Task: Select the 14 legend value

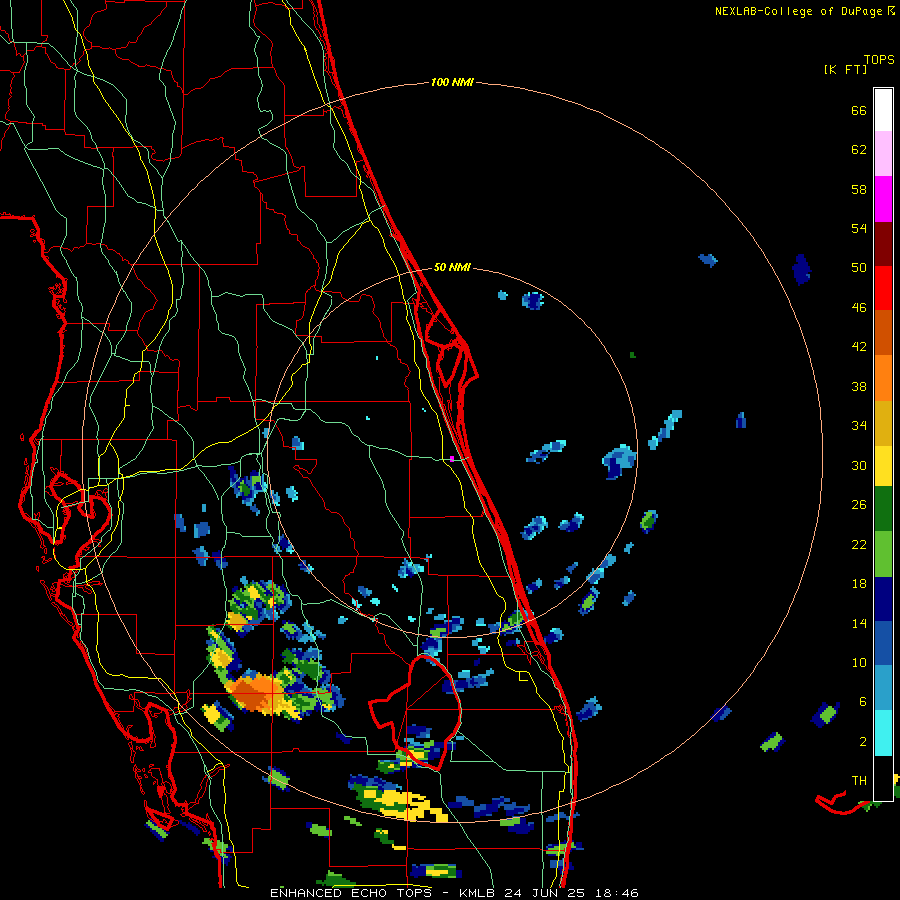Action: pyautogui.click(x=859, y=623)
